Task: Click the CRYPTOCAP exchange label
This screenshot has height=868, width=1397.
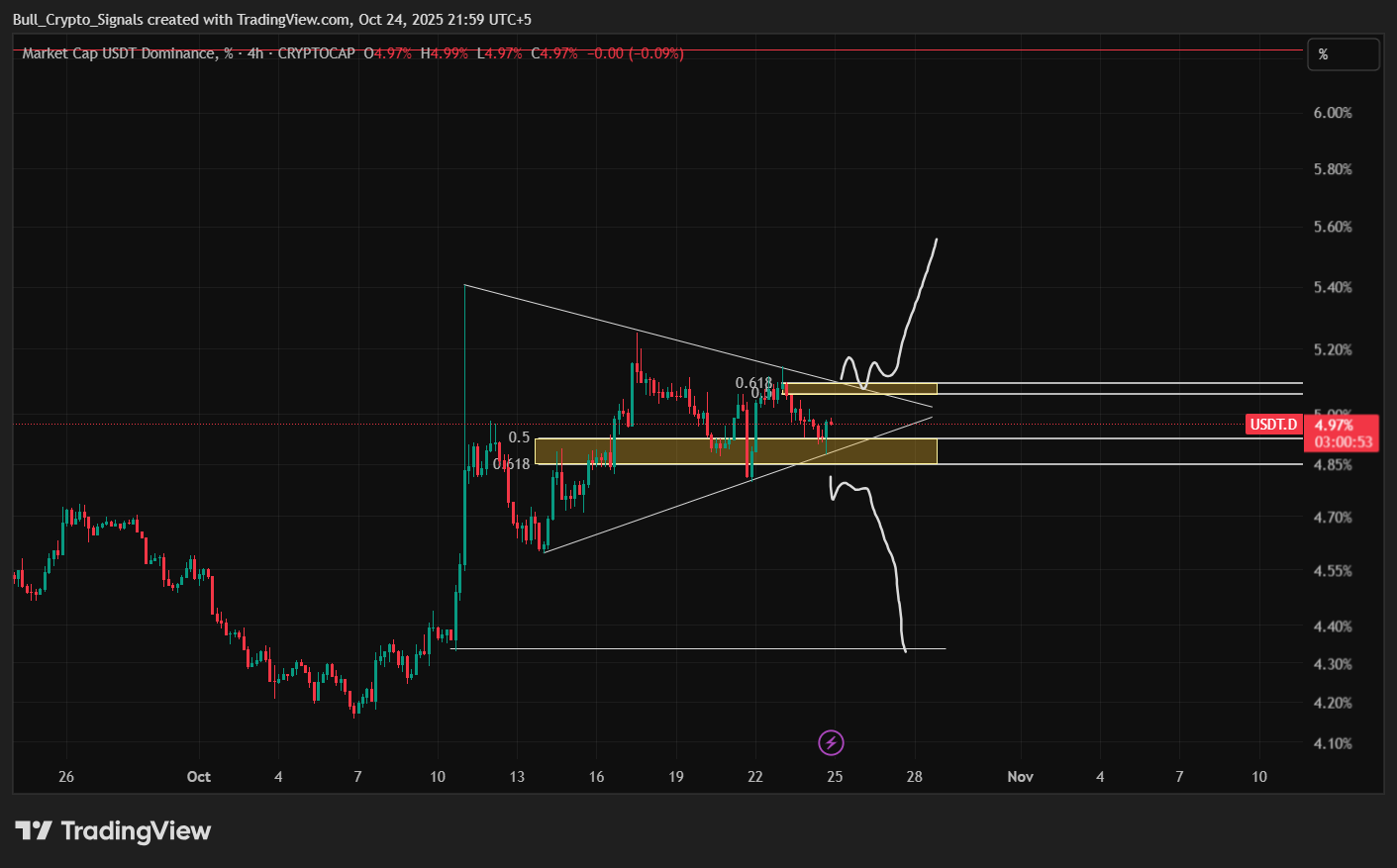Action: pyautogui.click(x=316, y=53)
